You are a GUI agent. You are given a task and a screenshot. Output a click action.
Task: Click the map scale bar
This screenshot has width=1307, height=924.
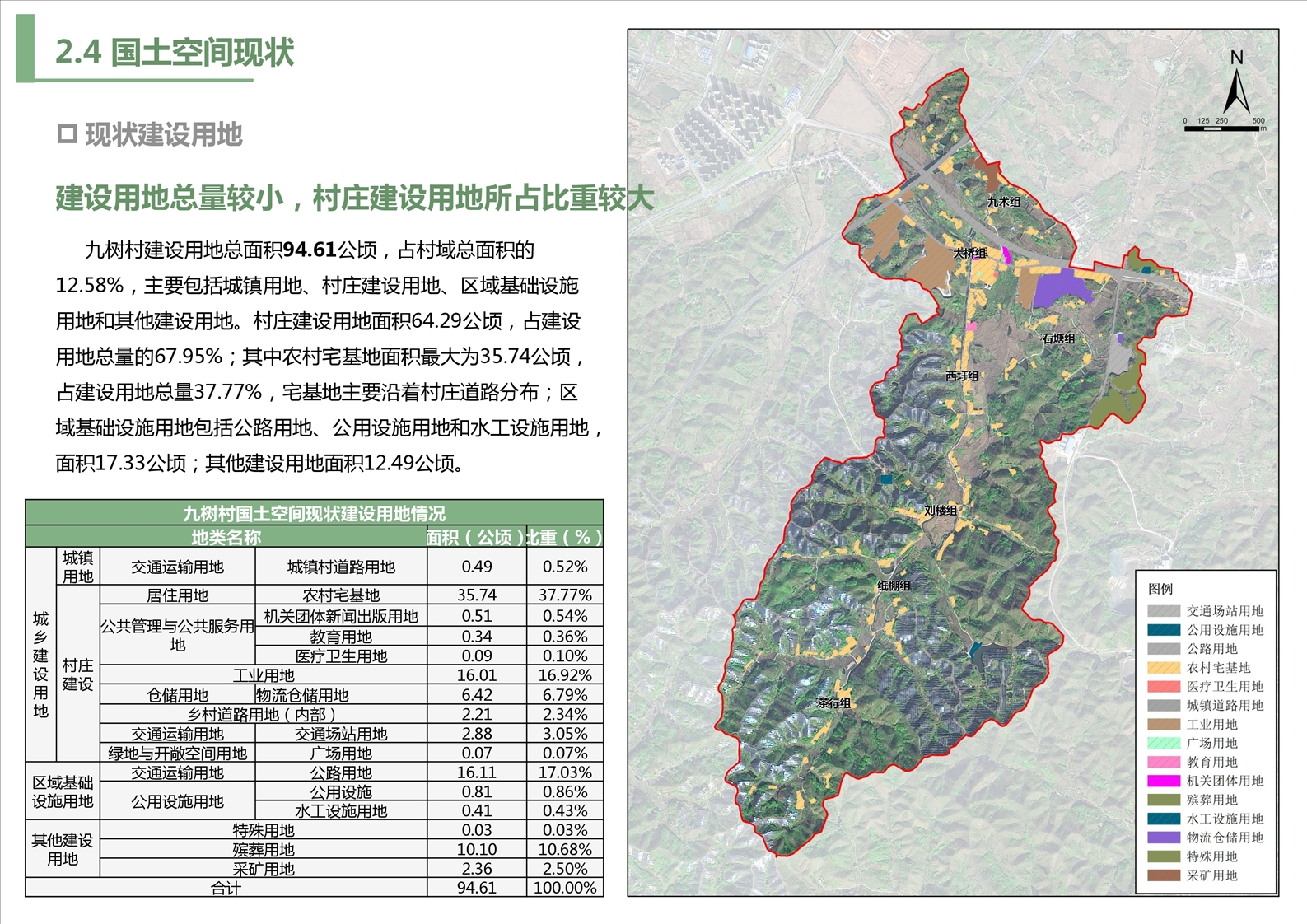click(x=1225, y=125)
